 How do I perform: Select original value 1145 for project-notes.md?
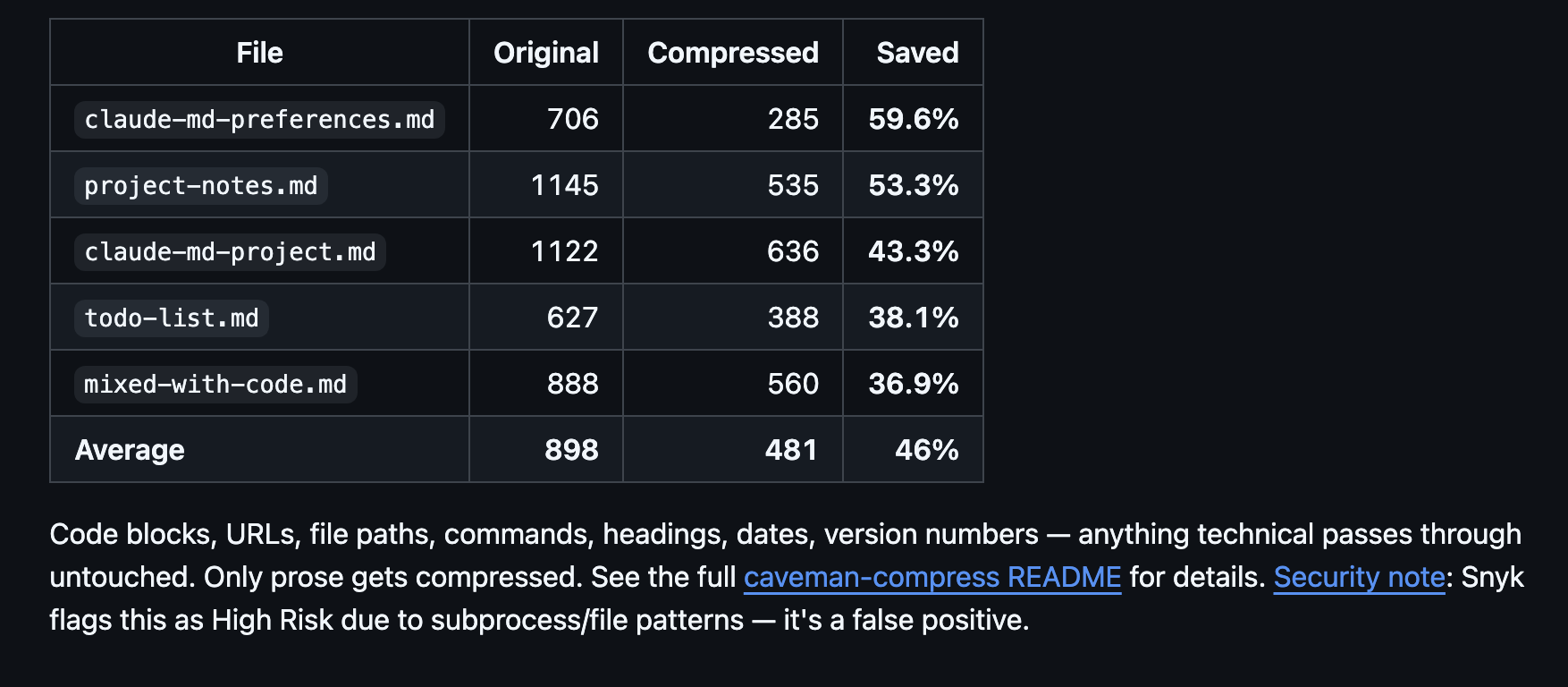point(564,185)
